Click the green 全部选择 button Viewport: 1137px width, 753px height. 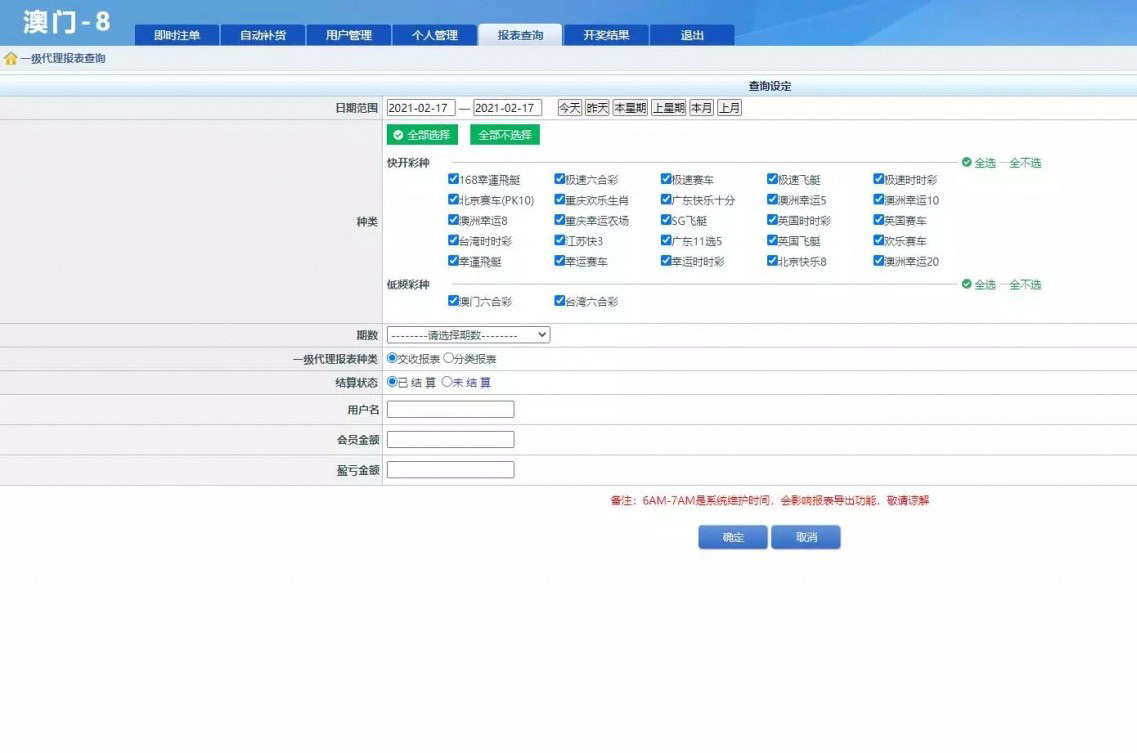[x=422, y=135]
